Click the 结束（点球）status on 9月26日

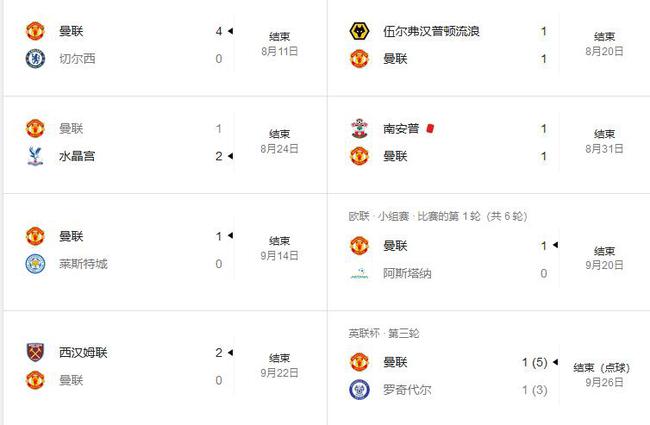click(601, 367)
